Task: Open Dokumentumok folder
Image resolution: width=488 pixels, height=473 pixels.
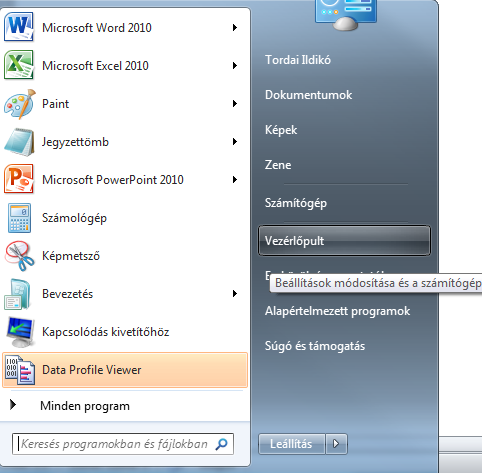Action: click(308, 95)
